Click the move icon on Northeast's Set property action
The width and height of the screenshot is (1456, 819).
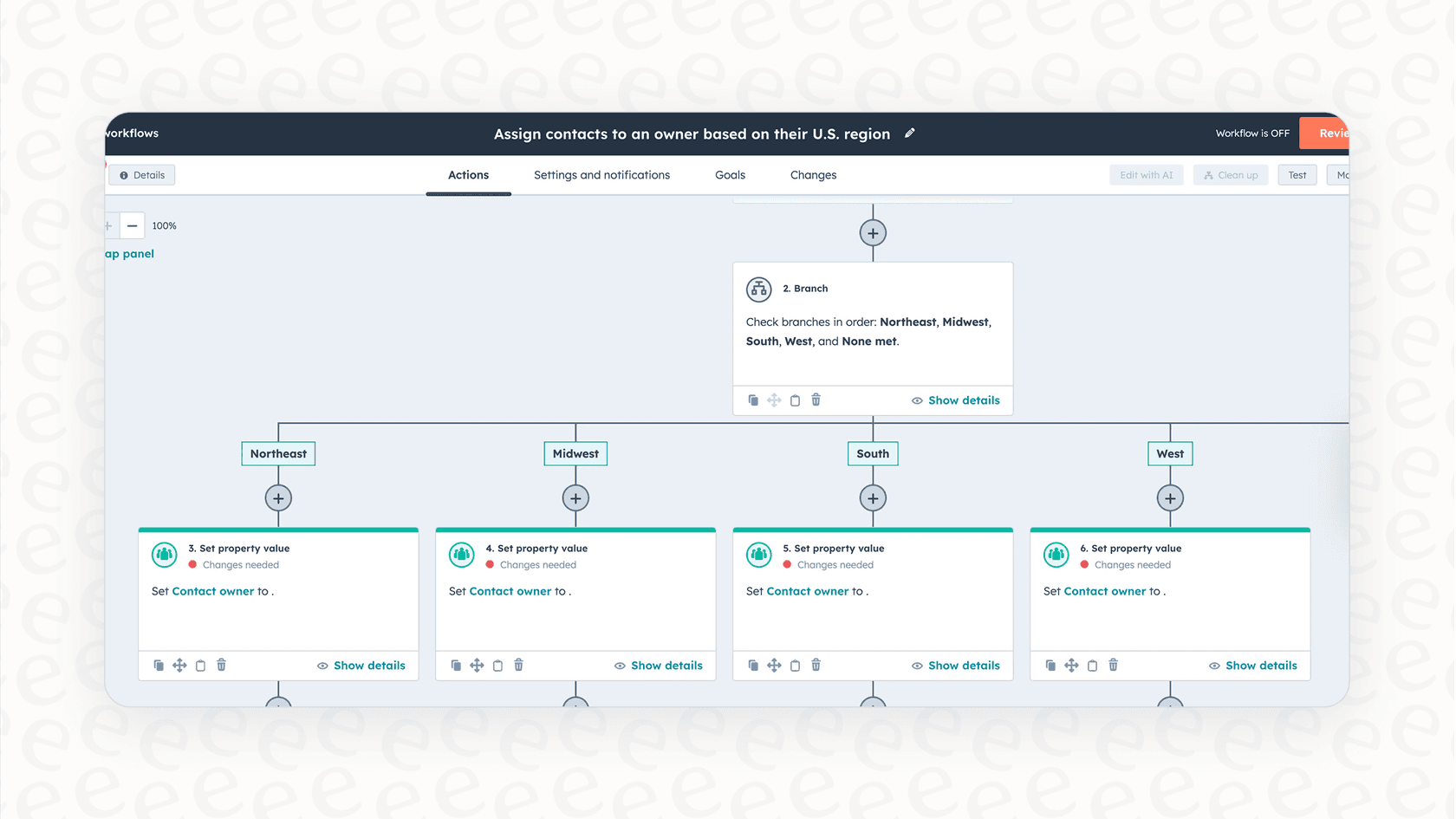click(179, 665)
